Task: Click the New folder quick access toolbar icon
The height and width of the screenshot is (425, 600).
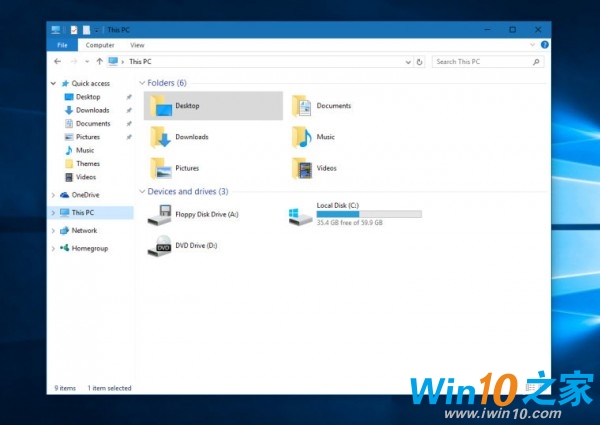Action: [x=86, y=29]
